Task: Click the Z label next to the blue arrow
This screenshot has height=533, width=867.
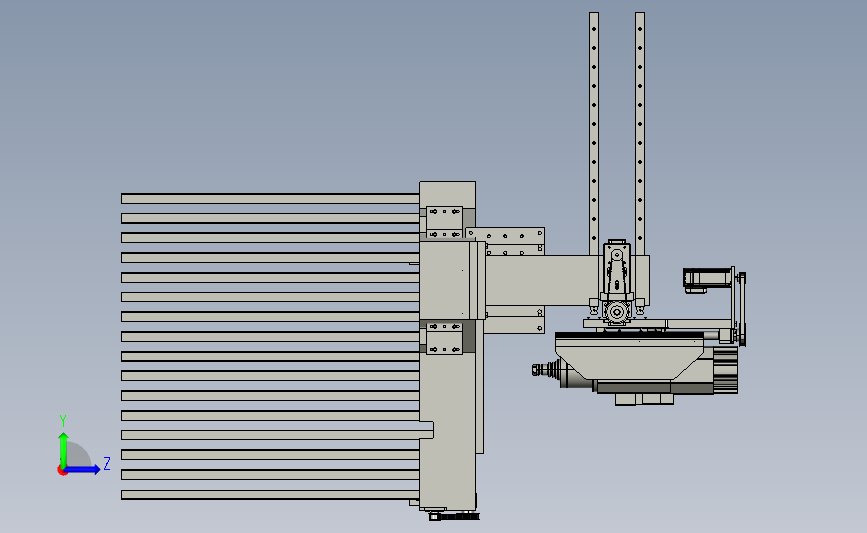Action: coord(107,463)
